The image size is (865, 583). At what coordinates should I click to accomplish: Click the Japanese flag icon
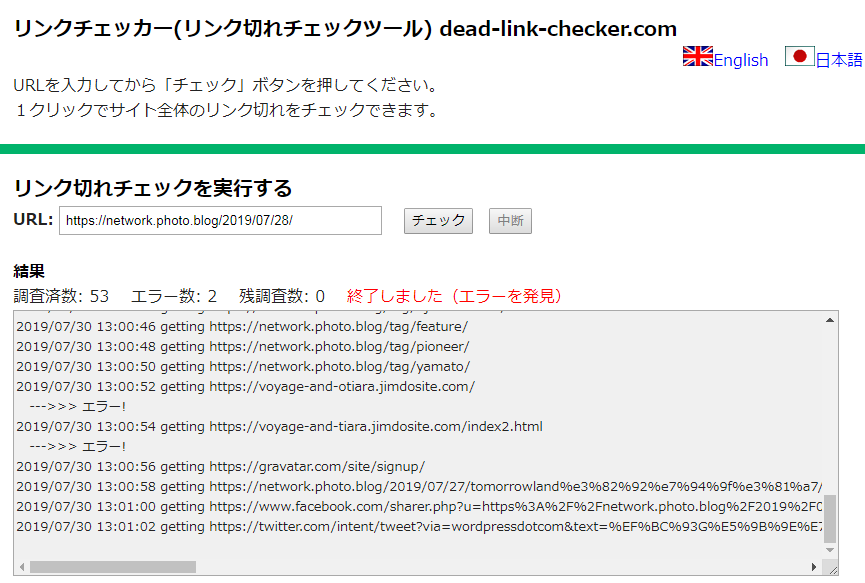coord(799,56)
